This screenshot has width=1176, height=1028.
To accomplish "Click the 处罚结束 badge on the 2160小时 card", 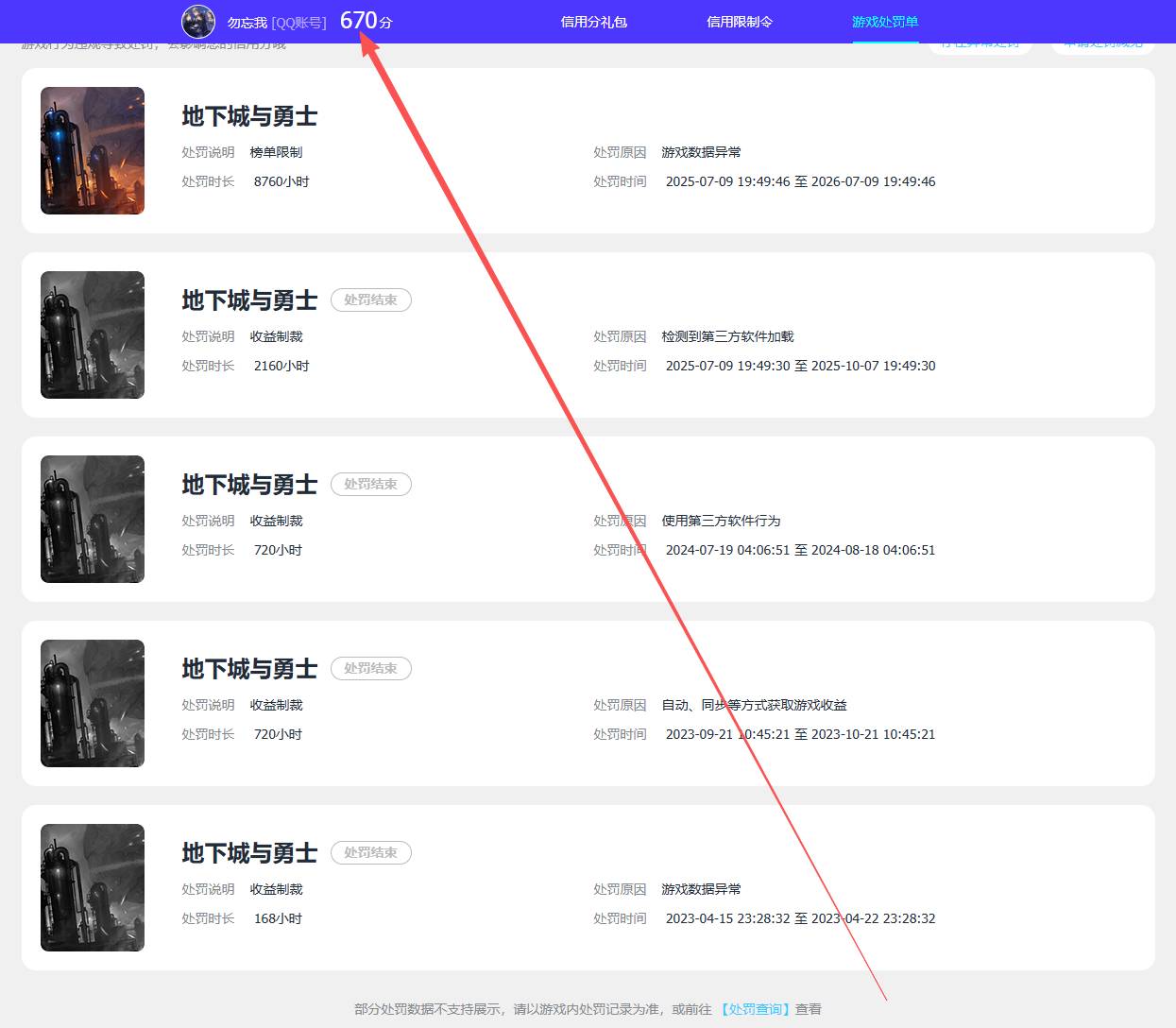I will click(x=371, y=300).
